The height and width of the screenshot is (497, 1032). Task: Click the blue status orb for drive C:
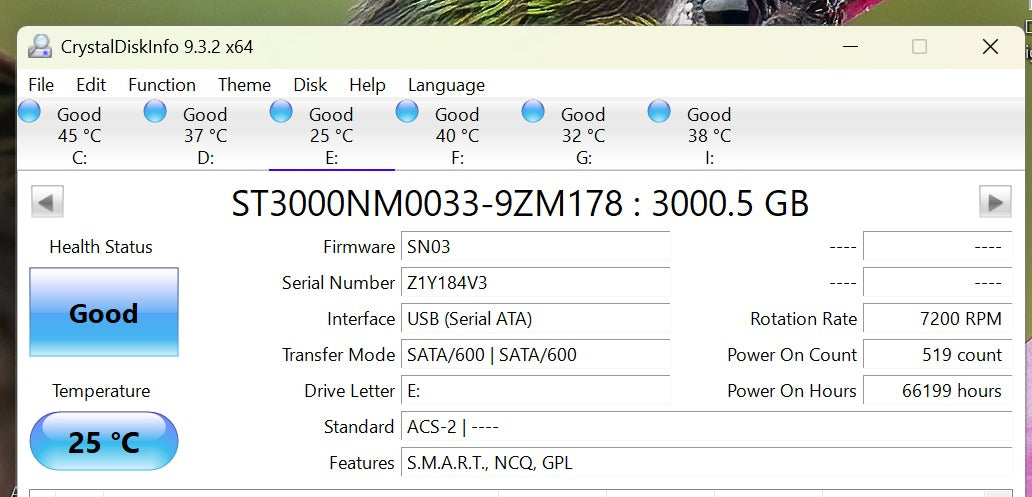coord(29,111)
